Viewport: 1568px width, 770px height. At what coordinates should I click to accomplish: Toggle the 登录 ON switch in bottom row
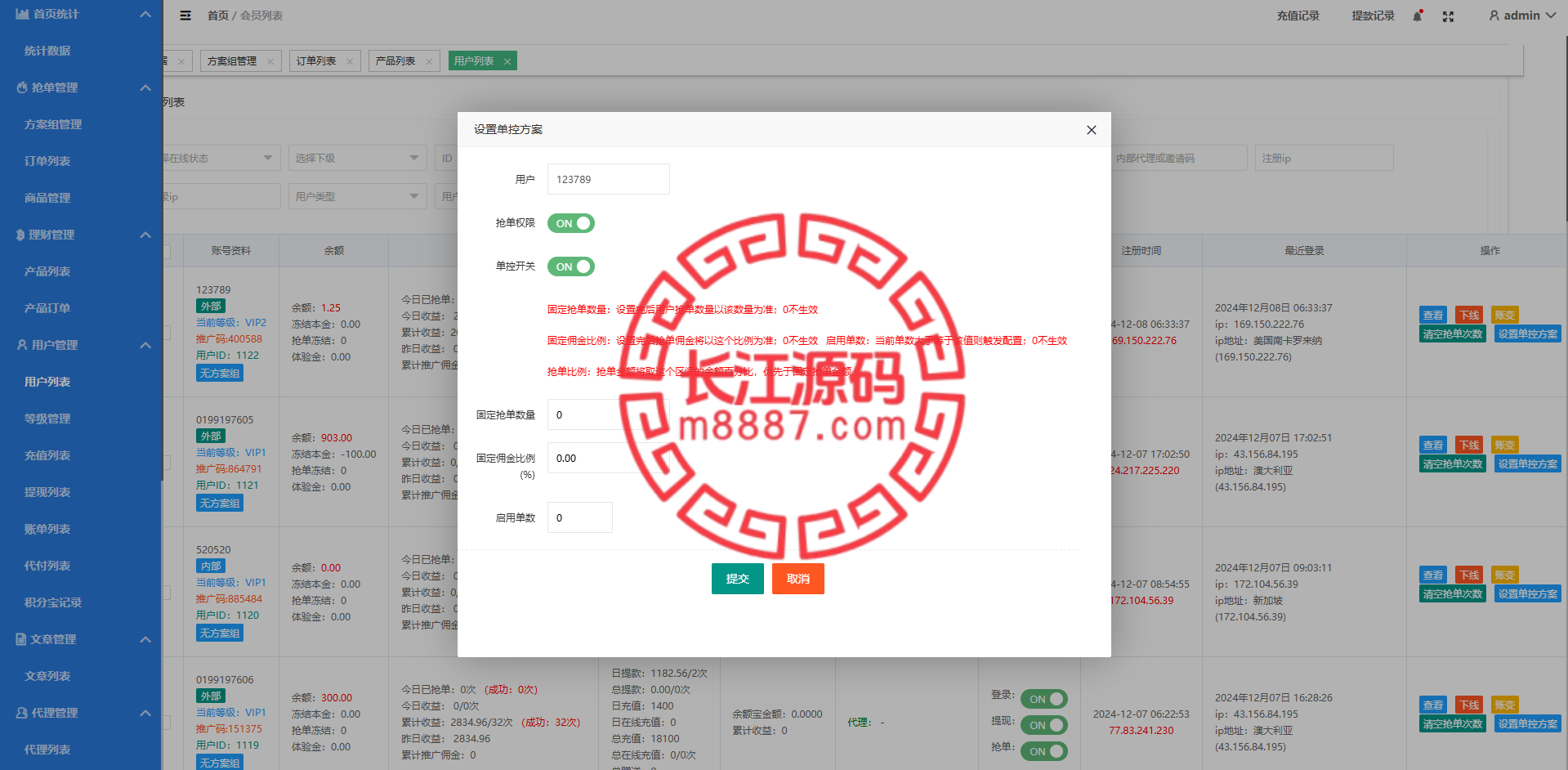coord(1043,699)
